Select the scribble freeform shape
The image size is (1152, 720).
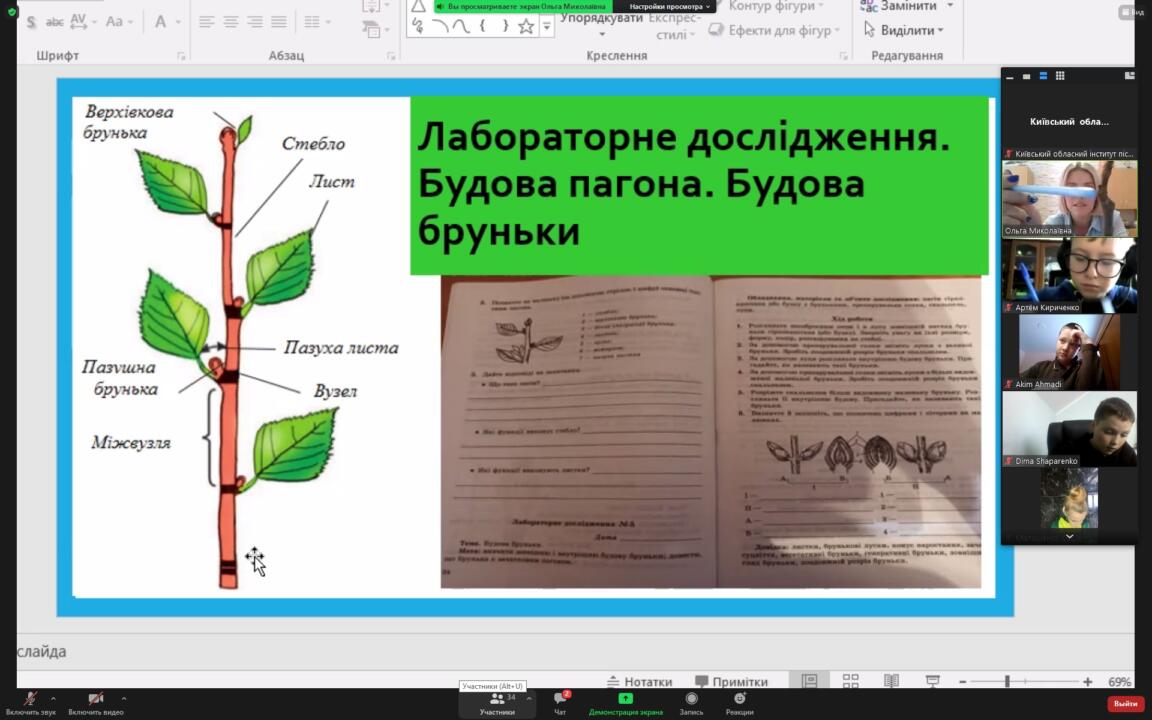(418, 26)
